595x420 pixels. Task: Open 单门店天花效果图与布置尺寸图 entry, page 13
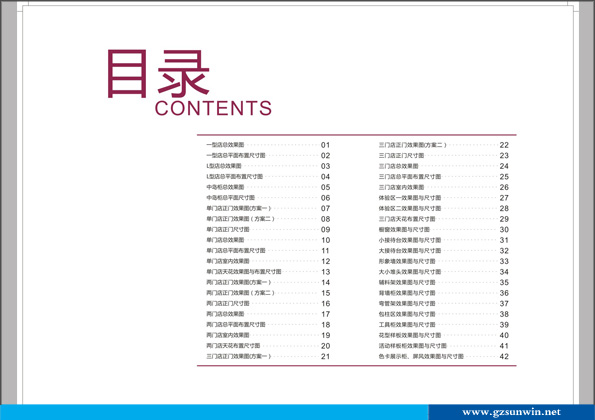268,272
